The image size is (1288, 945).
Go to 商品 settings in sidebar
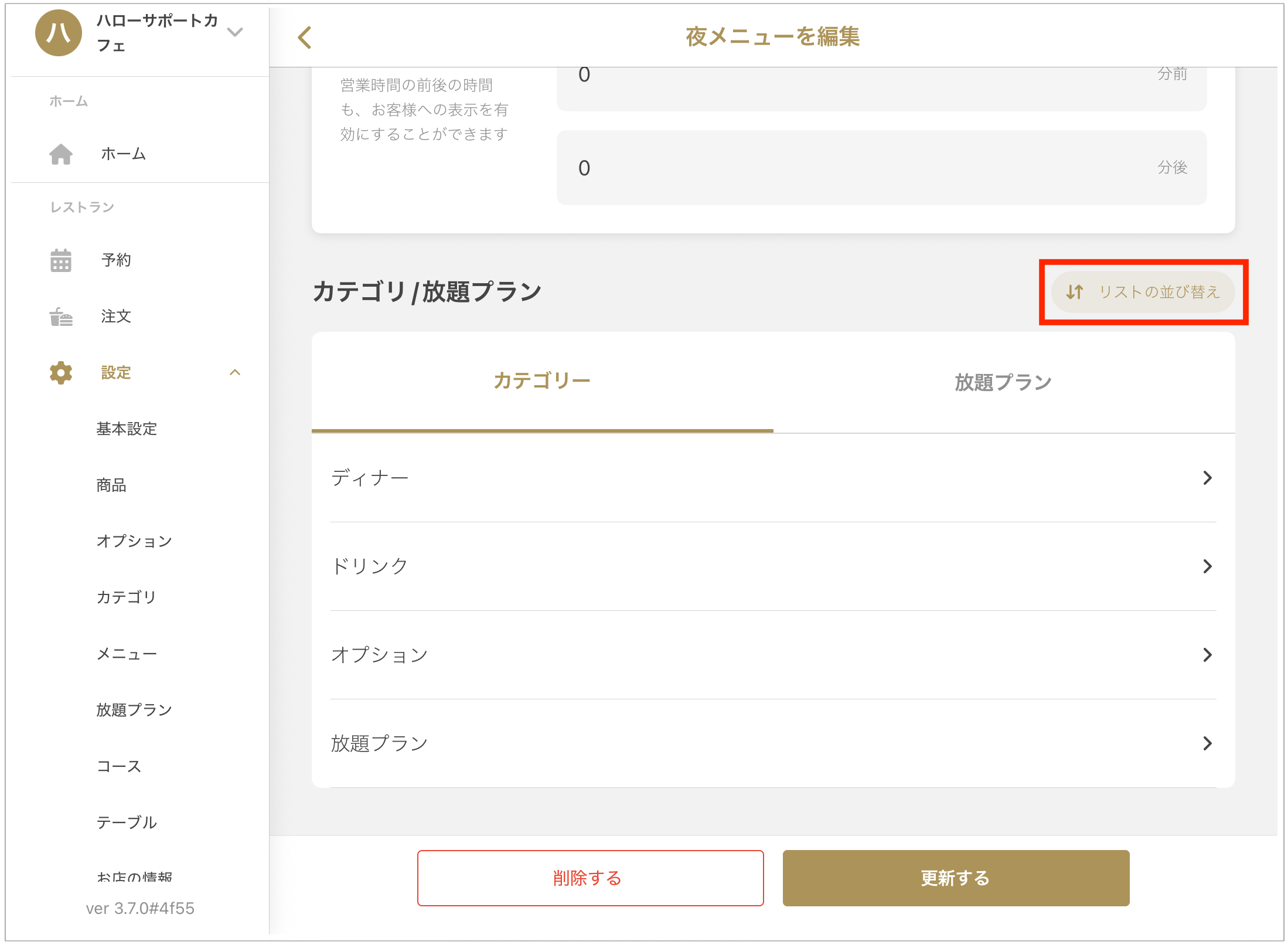tap(111, 485)
